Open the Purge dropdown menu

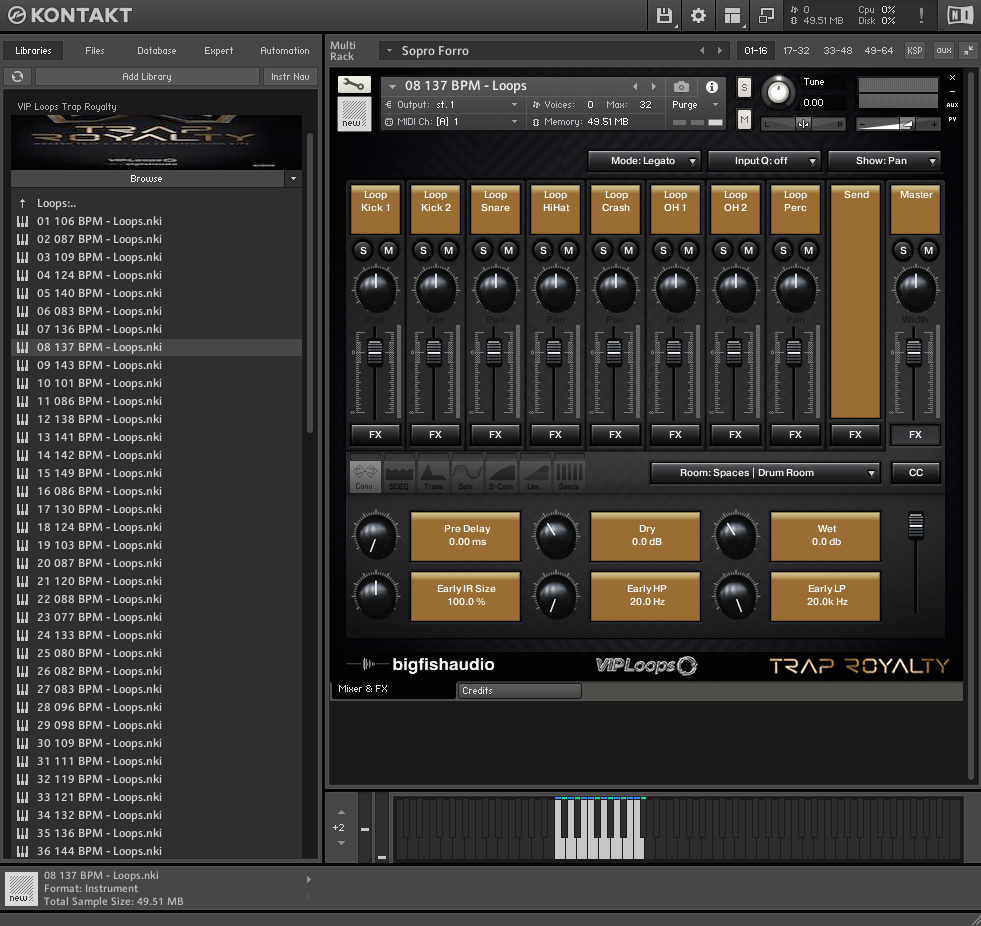click(x=696, y=104)
